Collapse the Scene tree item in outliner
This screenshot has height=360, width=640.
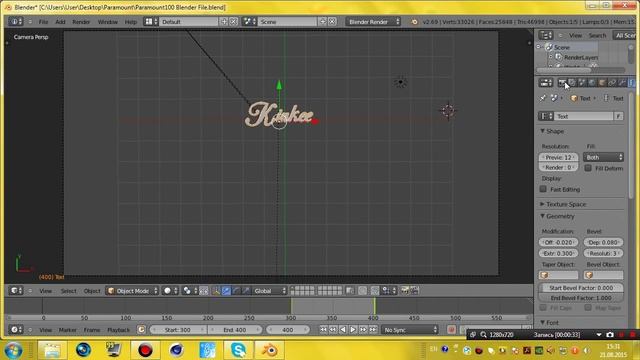[539, 47]
